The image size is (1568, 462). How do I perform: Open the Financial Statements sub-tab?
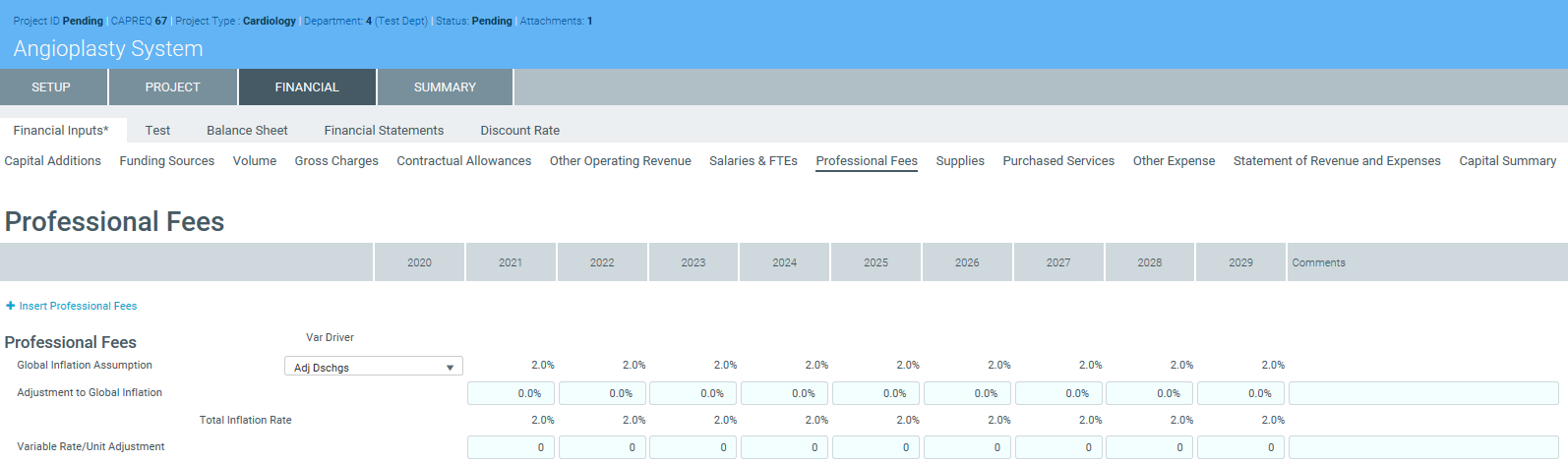click(384, 130)
